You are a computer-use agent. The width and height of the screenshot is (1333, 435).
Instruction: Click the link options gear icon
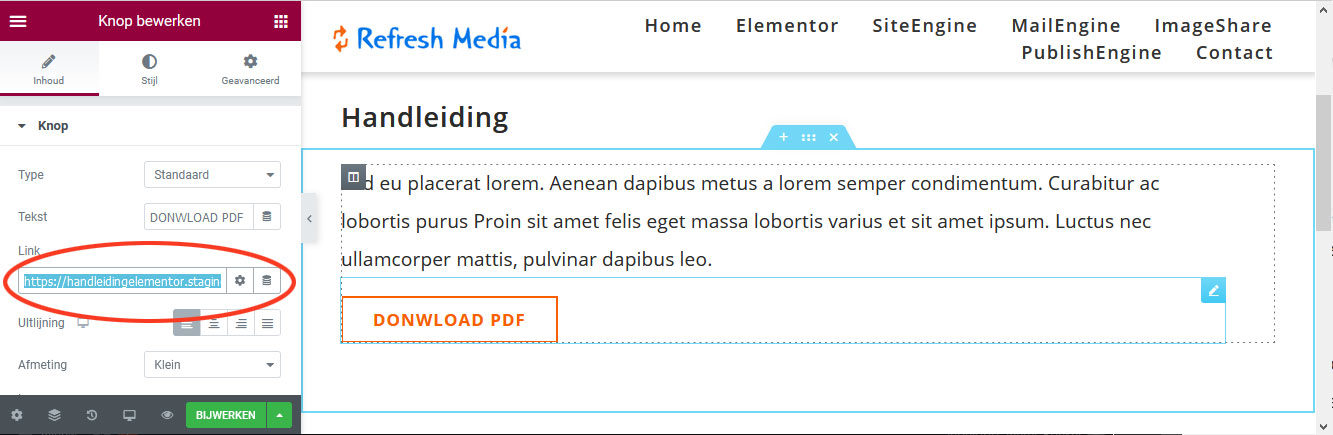click(240, 281)
